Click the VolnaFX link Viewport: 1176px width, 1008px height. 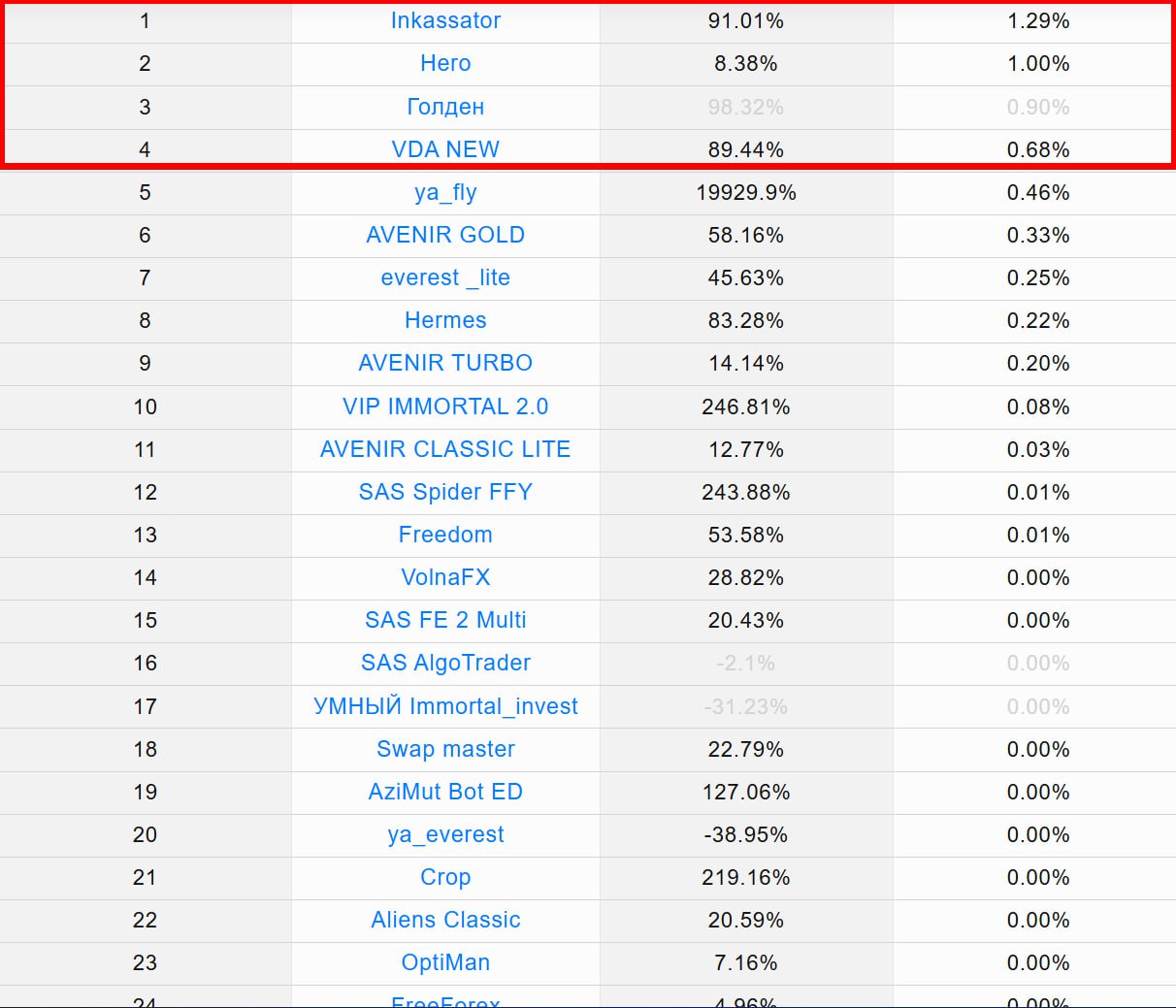[445, 577]
